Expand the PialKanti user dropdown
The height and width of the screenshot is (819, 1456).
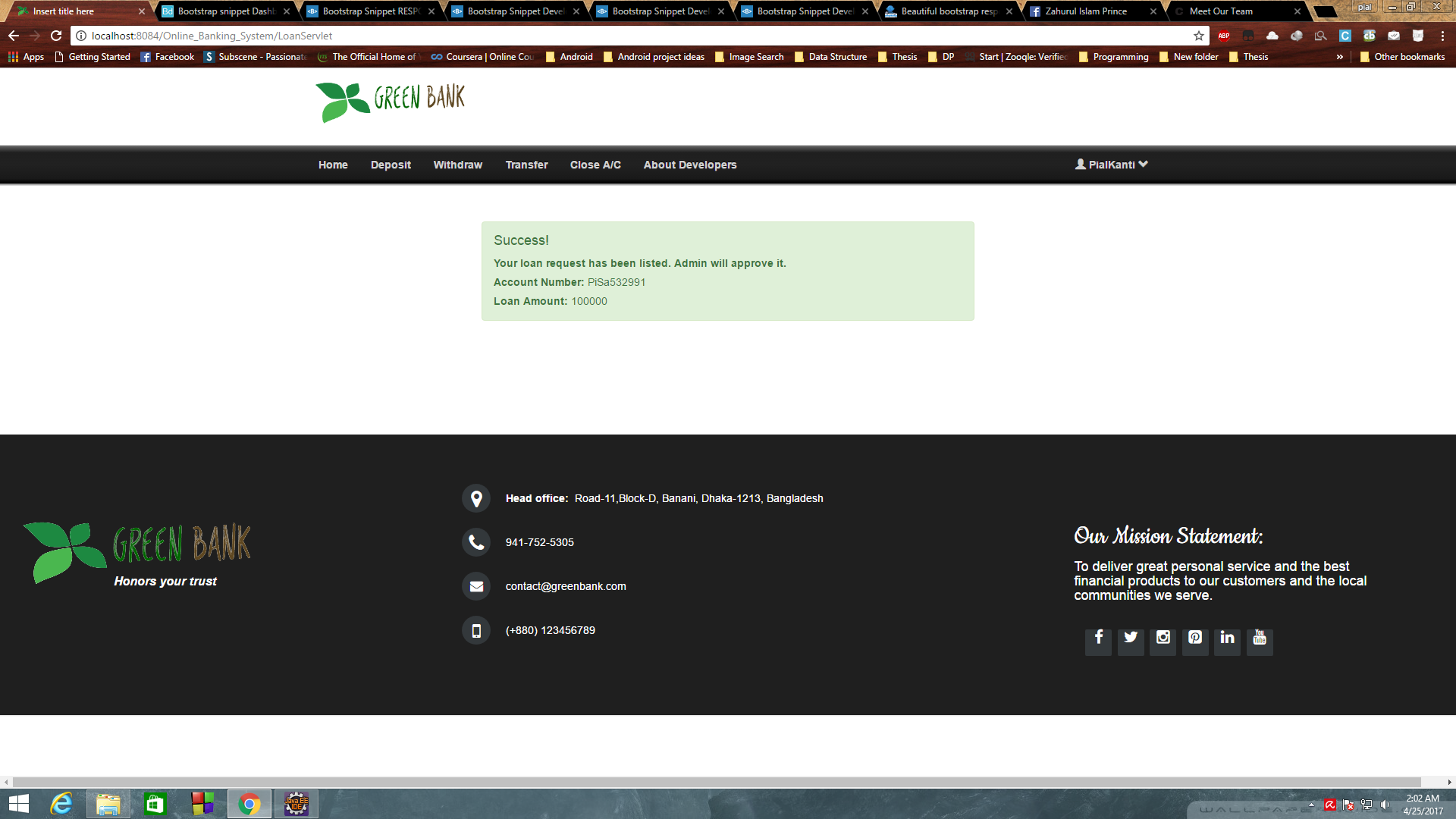point(1112,165)
